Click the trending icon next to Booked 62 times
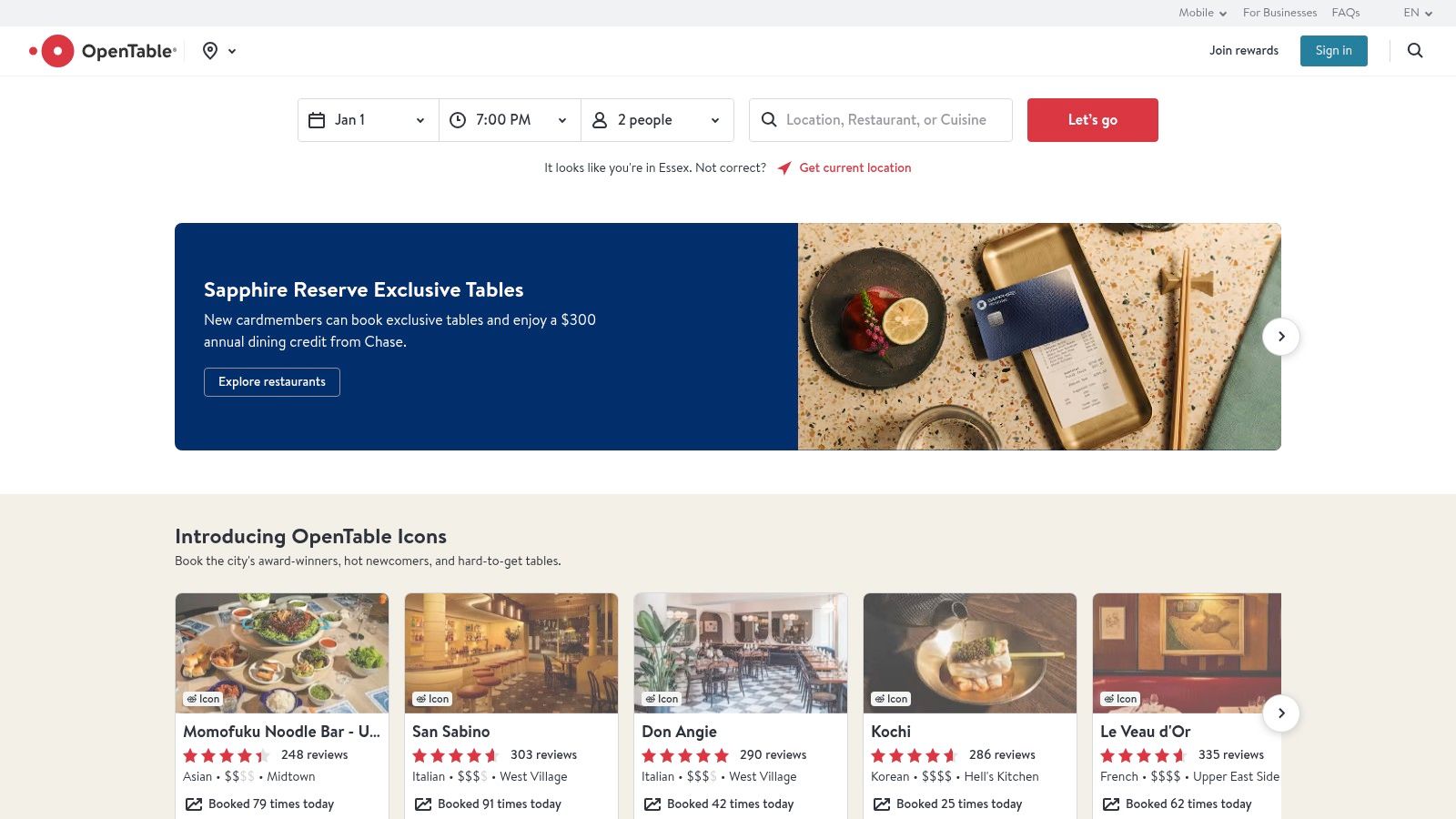 [1111, 804]
